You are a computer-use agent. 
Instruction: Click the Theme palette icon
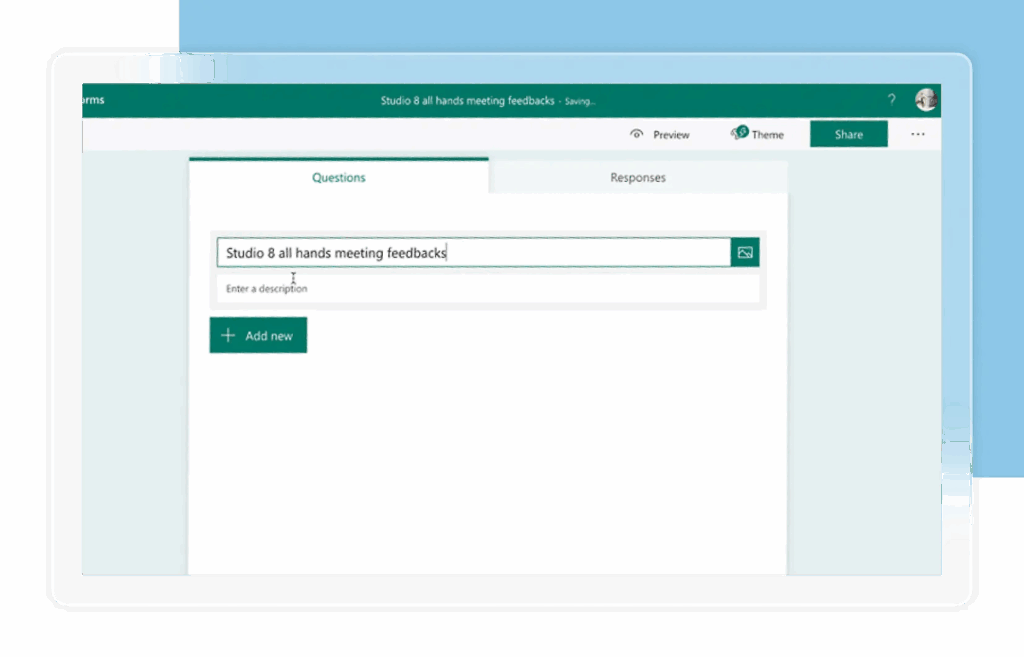(x=738, y=134)
